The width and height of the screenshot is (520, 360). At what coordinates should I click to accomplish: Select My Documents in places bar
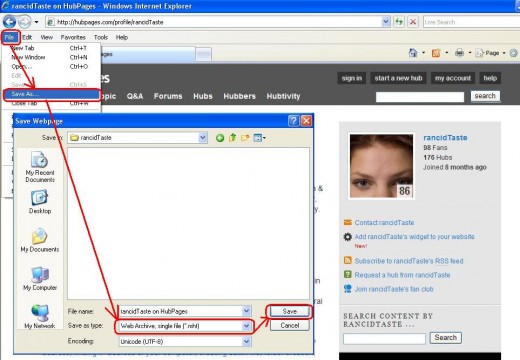pos(40,240)
